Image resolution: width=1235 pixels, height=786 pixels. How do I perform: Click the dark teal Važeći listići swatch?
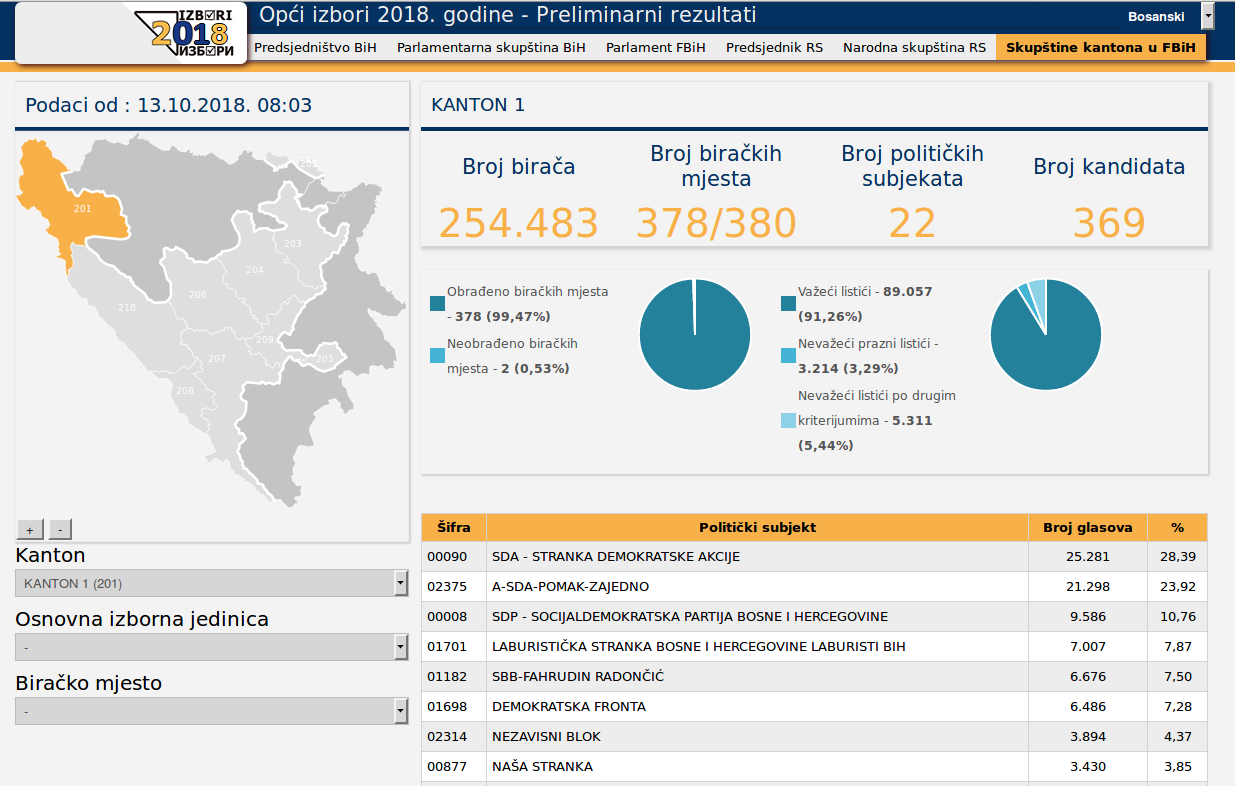pos(788,302)
